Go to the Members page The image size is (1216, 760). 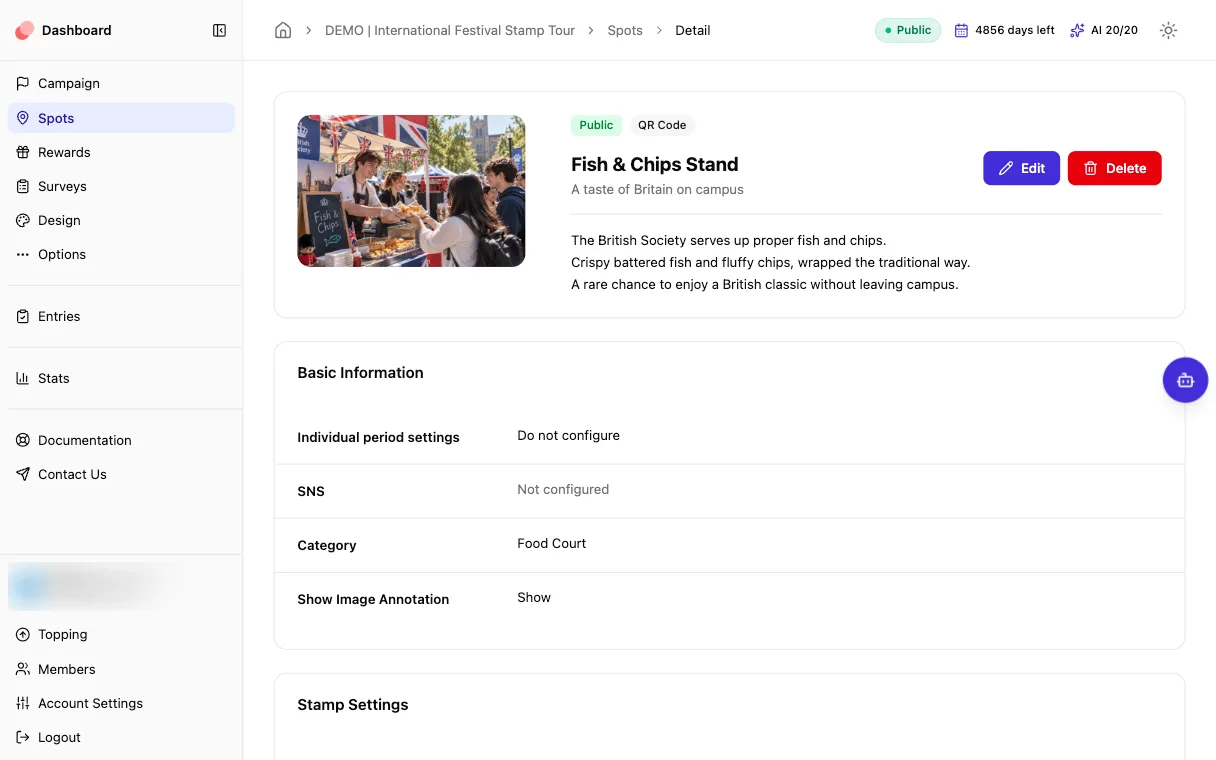click(121, 669)
